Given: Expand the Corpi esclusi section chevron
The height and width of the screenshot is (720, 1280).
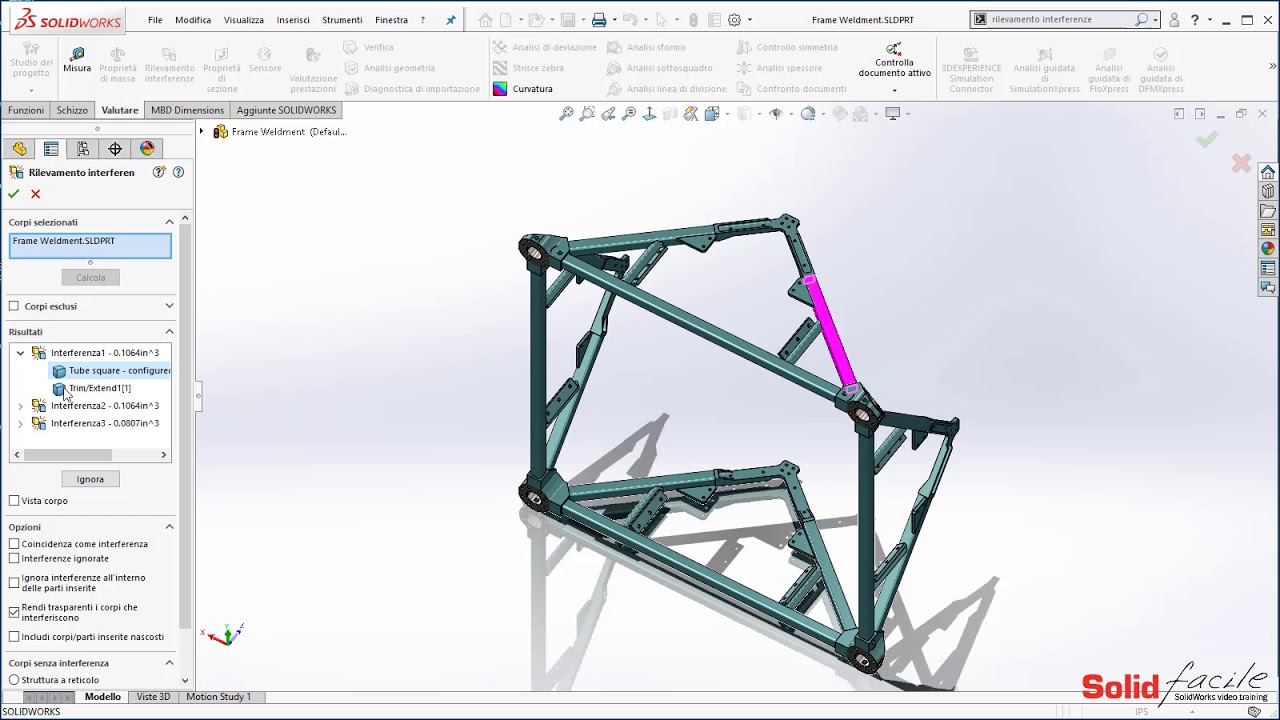Looking at the screenshot, I should pos(169,306).
